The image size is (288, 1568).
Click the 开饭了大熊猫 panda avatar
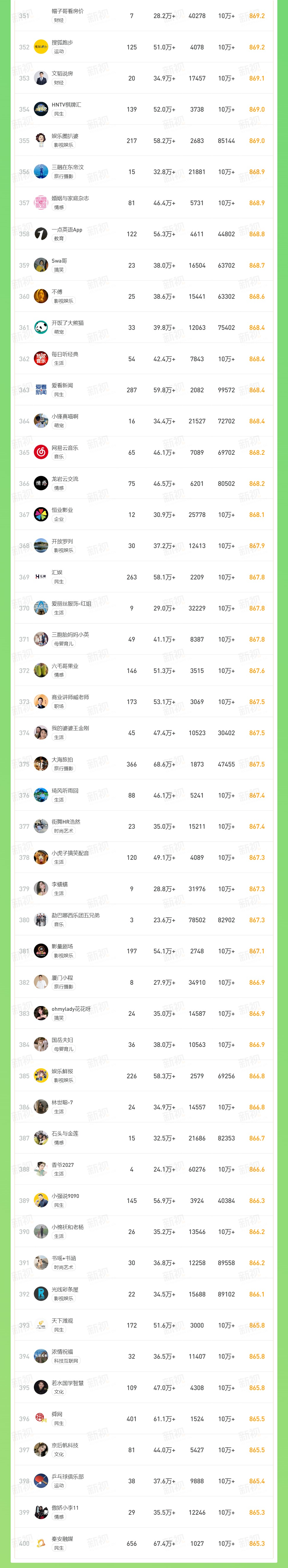[x=41, y=327]
